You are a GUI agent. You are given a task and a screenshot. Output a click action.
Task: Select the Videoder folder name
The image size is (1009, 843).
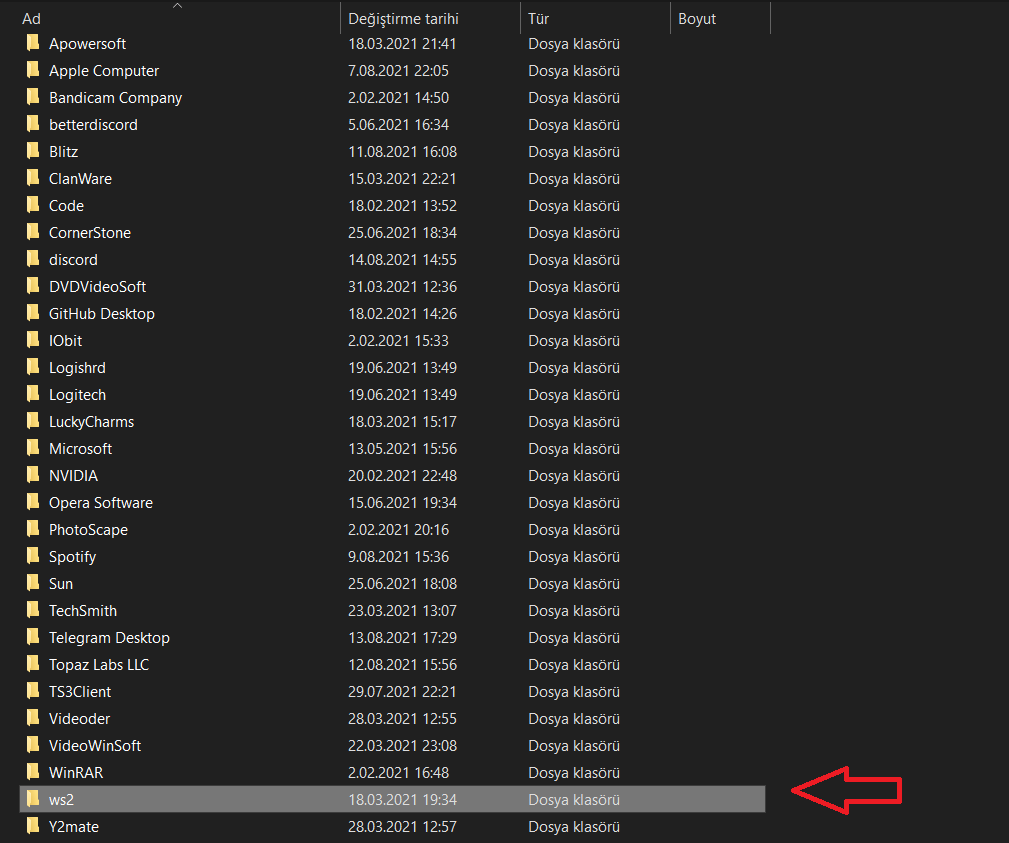click(x=80, y=719)
